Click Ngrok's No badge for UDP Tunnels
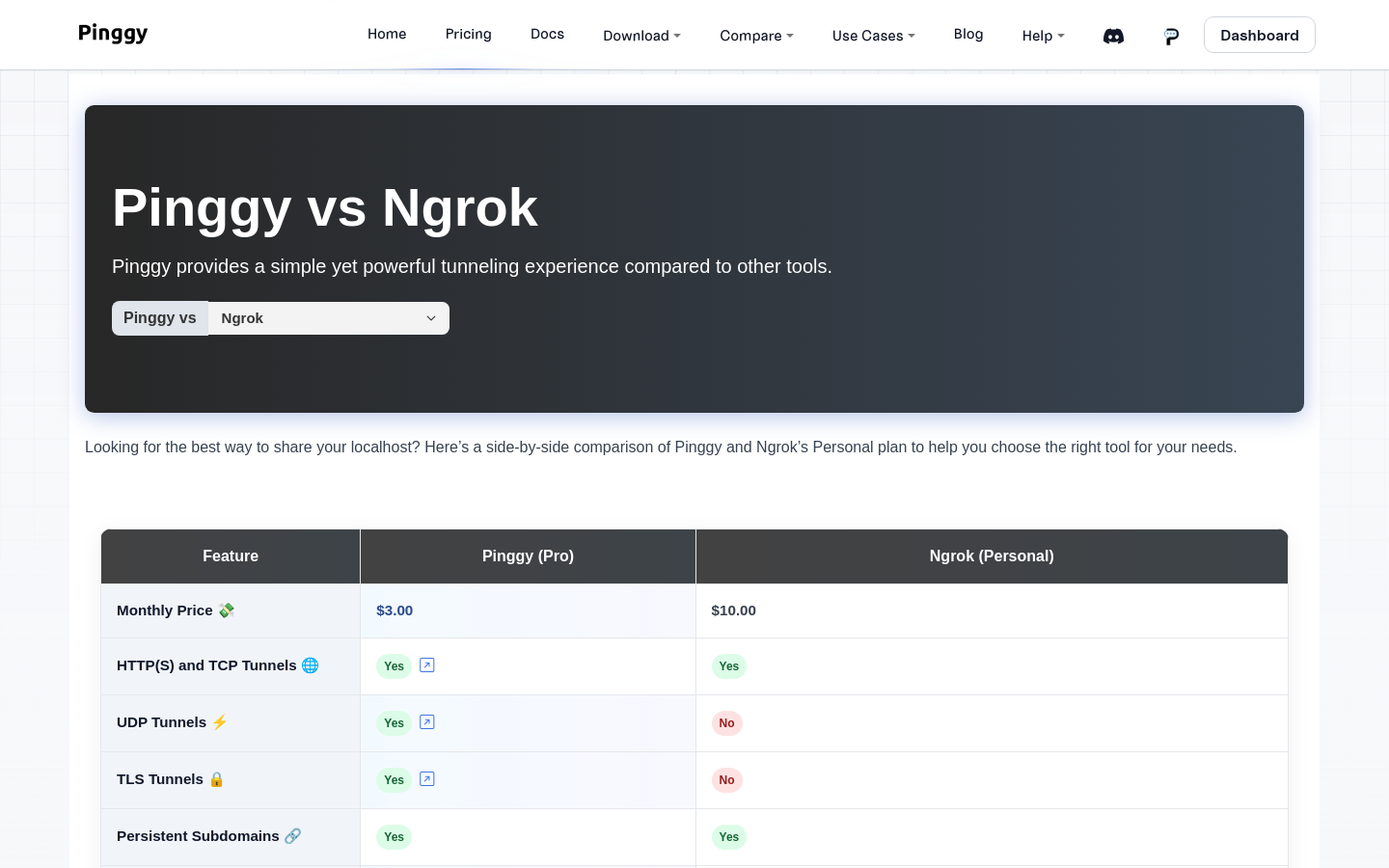The width and height of the screenshot is (1389, 868). 727,723
